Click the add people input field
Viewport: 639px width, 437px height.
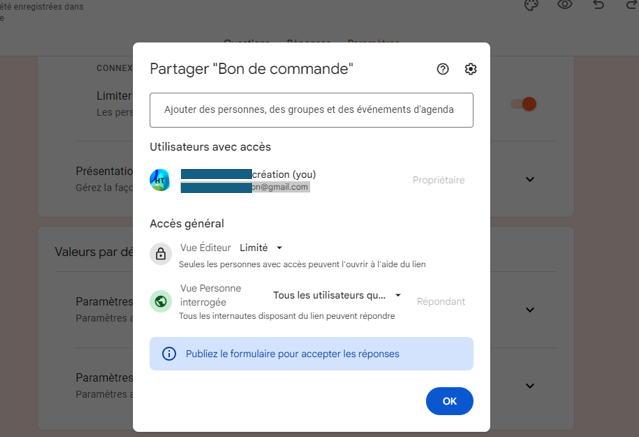coord(311,111)
